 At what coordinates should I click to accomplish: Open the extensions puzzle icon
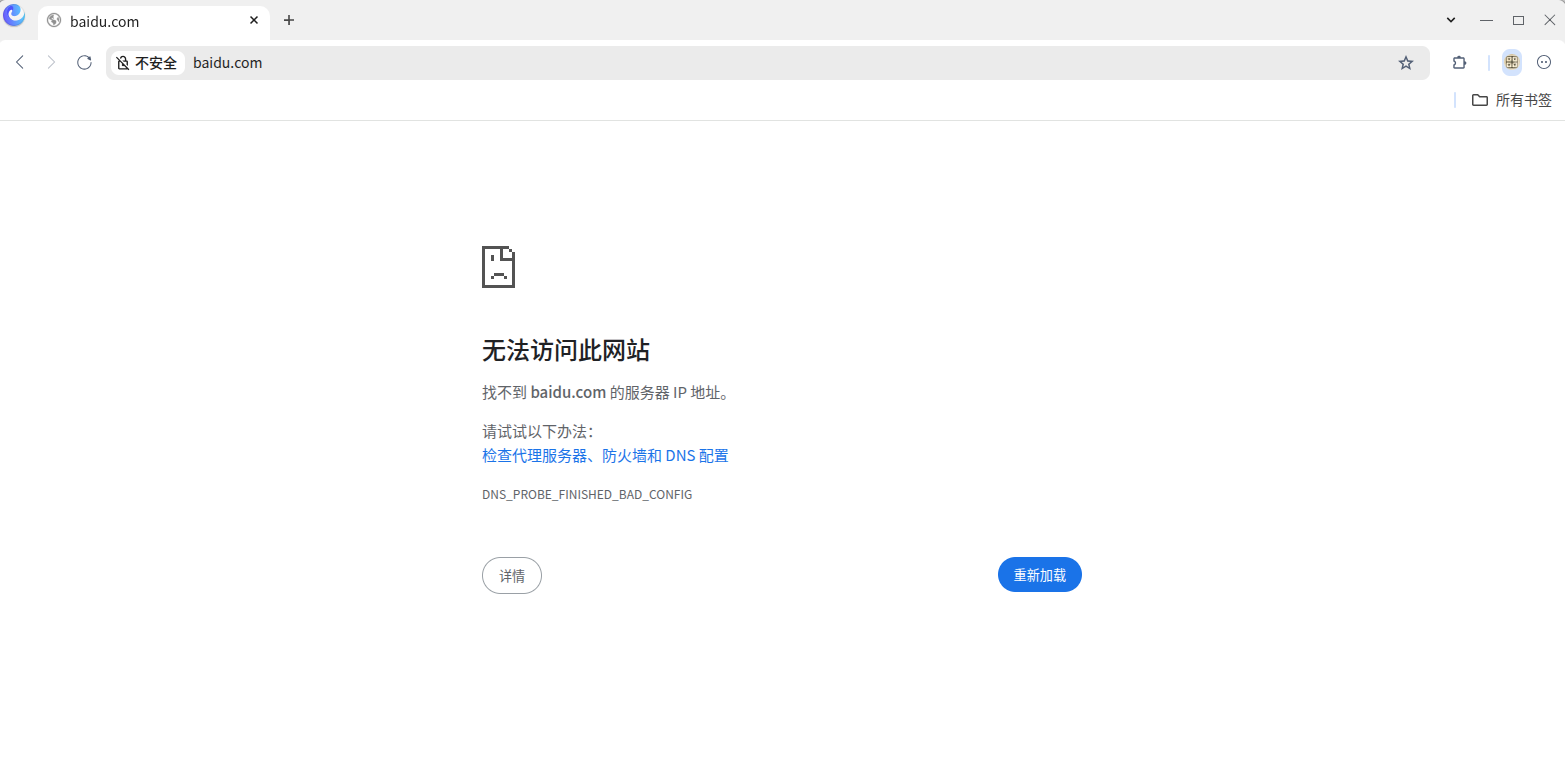tap(1459, 62)
